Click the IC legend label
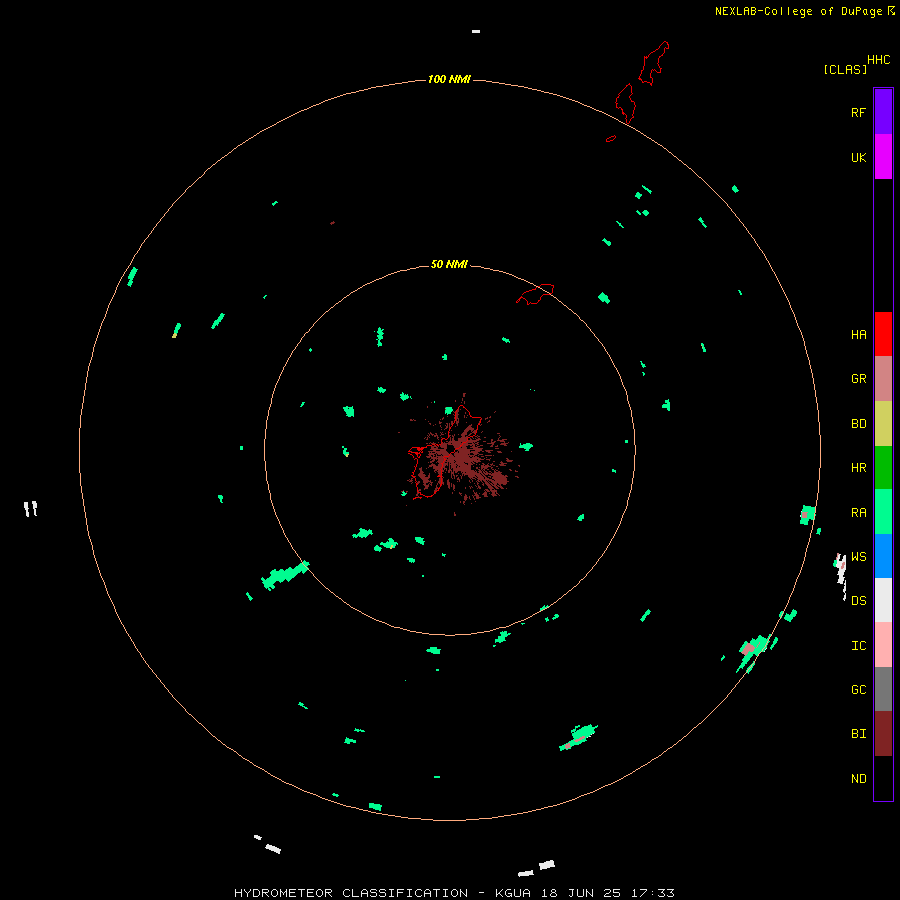Viewport: 900px width, 900px height. point(858,646)
